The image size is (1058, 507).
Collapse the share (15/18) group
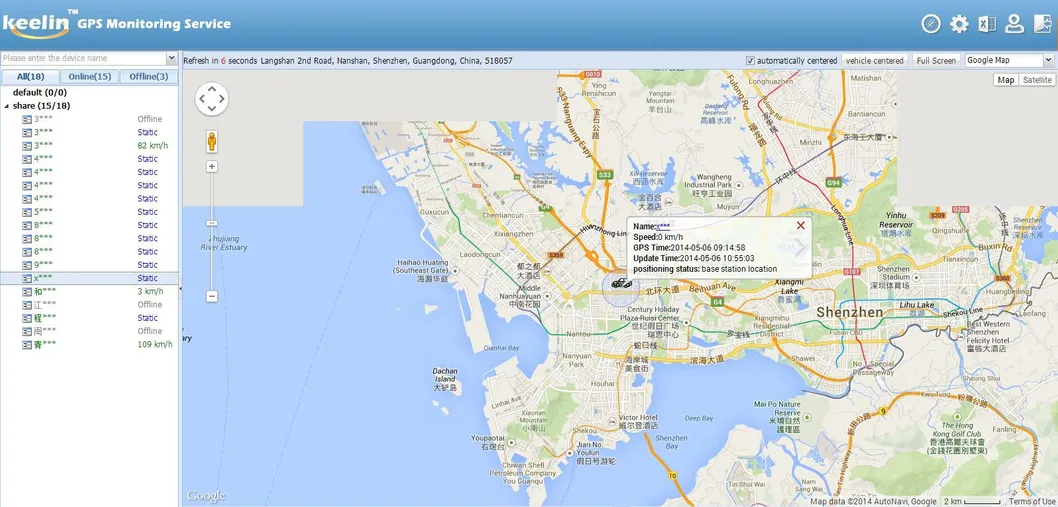point(7,106)
